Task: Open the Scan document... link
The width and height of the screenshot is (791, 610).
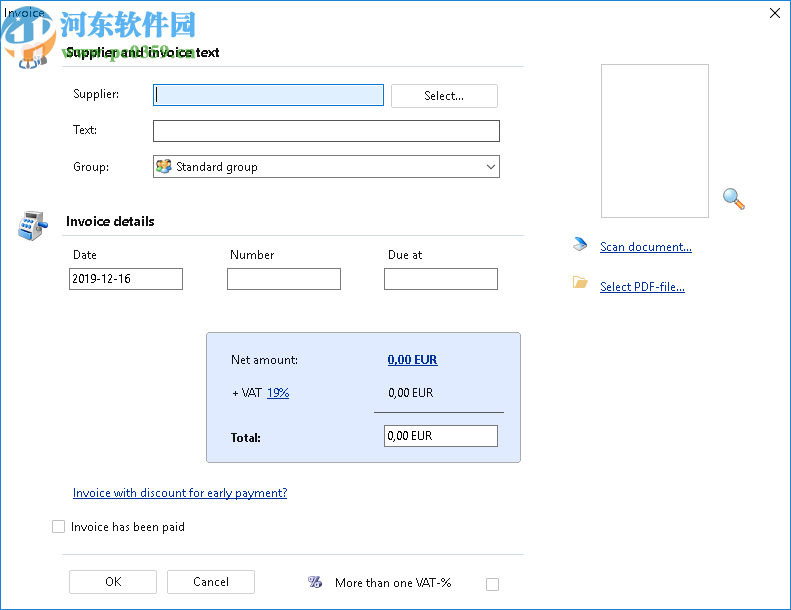Action: (x=646, y=247)
